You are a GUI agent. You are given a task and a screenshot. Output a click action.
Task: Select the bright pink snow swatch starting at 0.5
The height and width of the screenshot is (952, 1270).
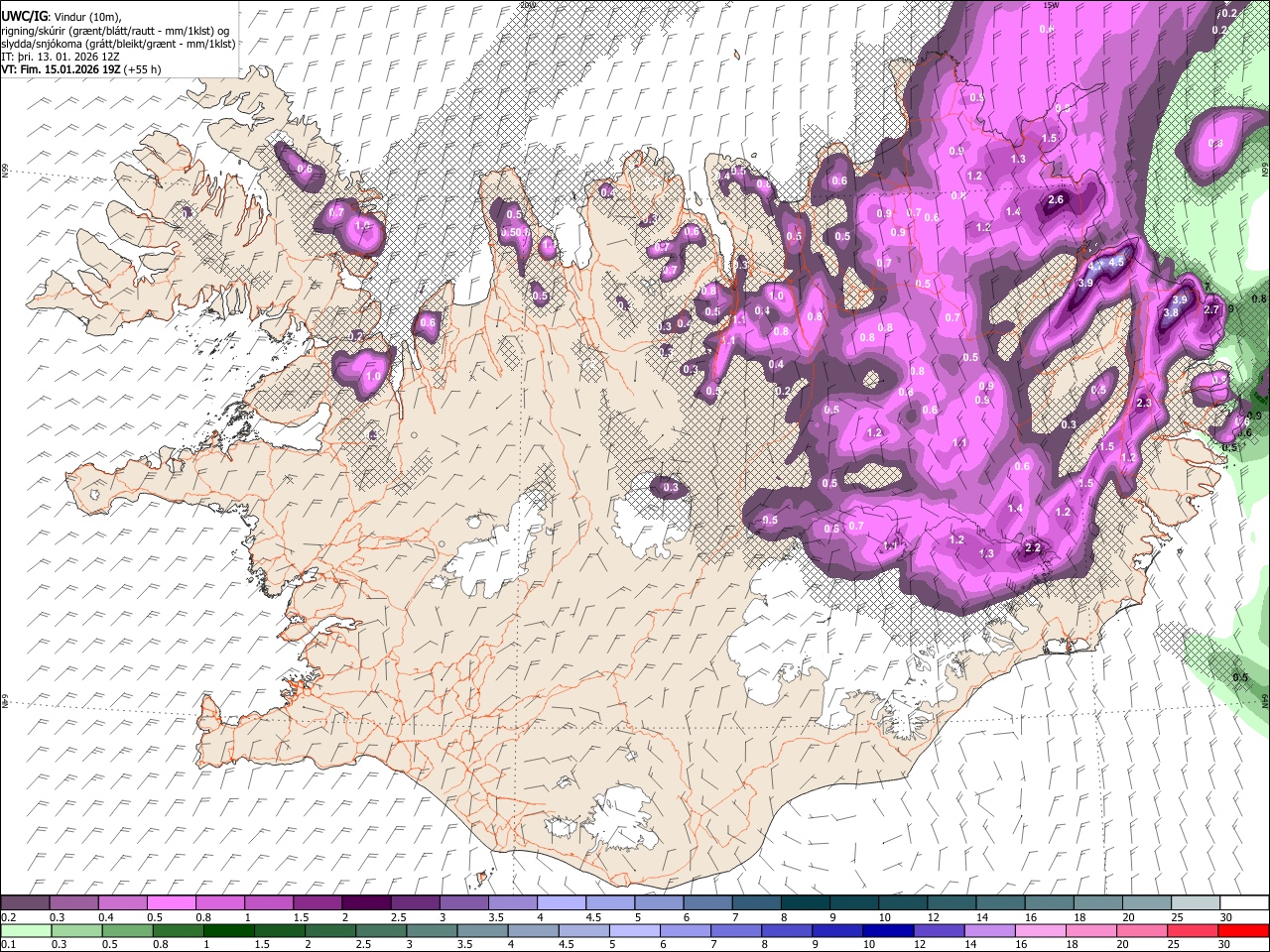(172, 903)
